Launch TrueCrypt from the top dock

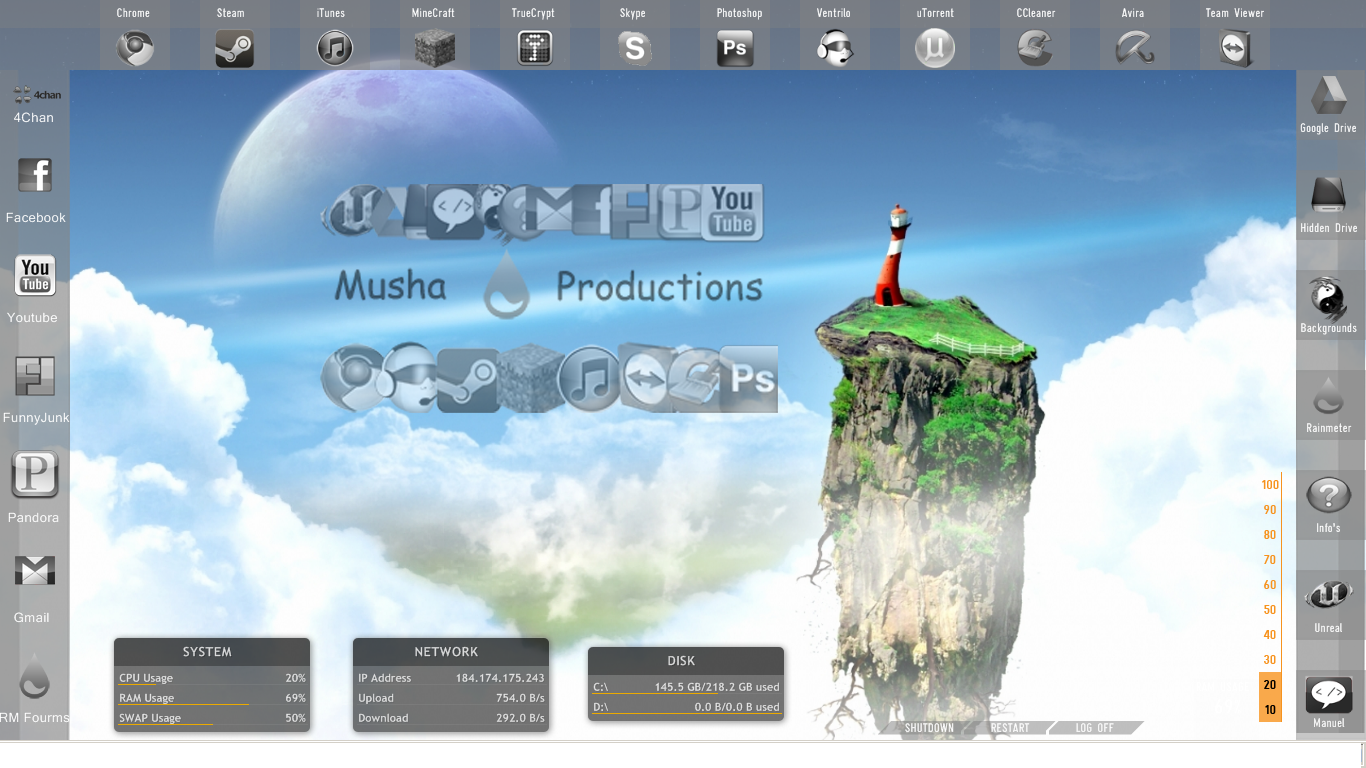[x=535, y=47]
